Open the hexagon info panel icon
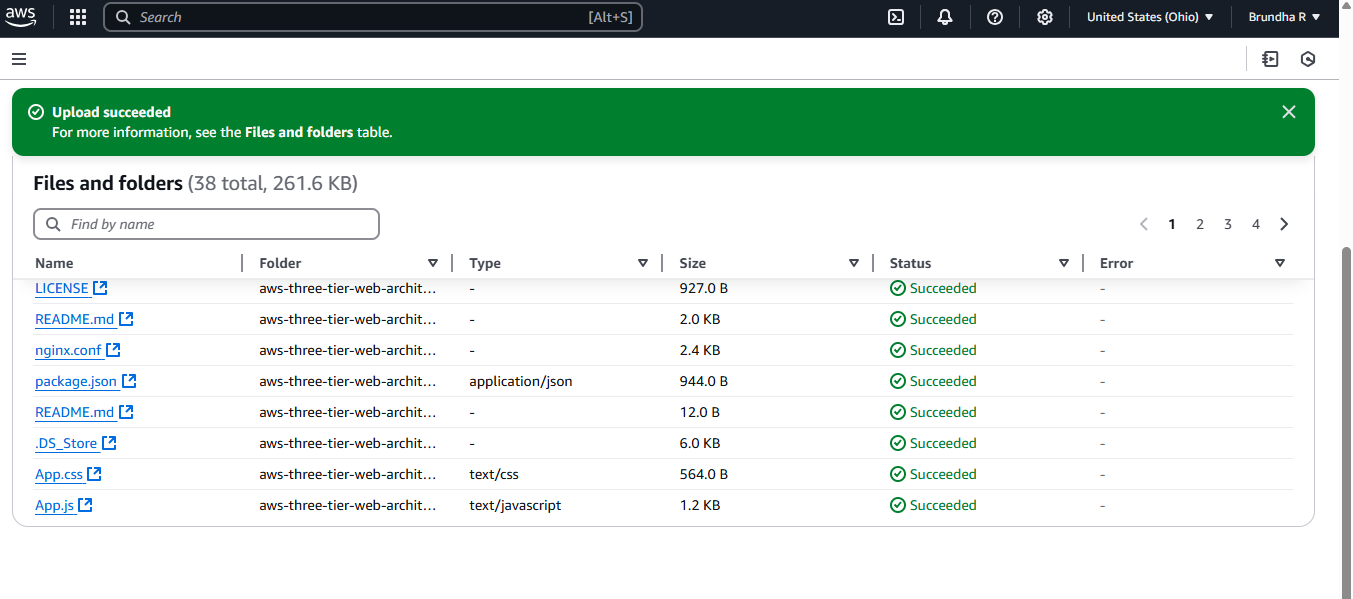 point(1308,60)
